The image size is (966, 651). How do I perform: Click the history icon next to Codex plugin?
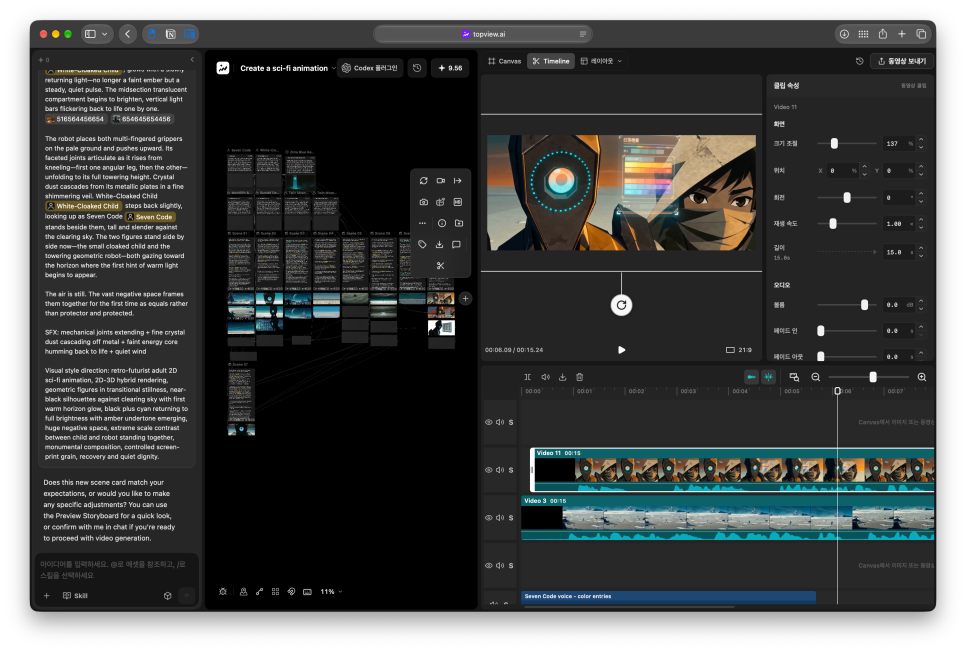click(417, 68)
